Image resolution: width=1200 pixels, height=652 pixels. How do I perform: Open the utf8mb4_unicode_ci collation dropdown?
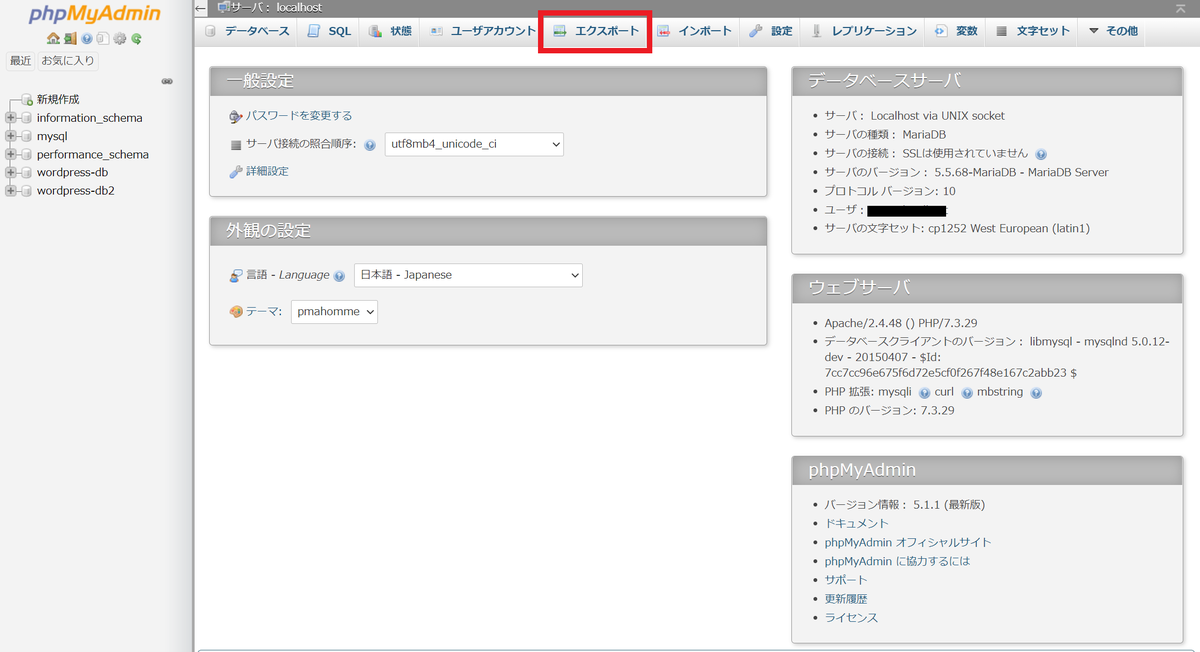474,144
